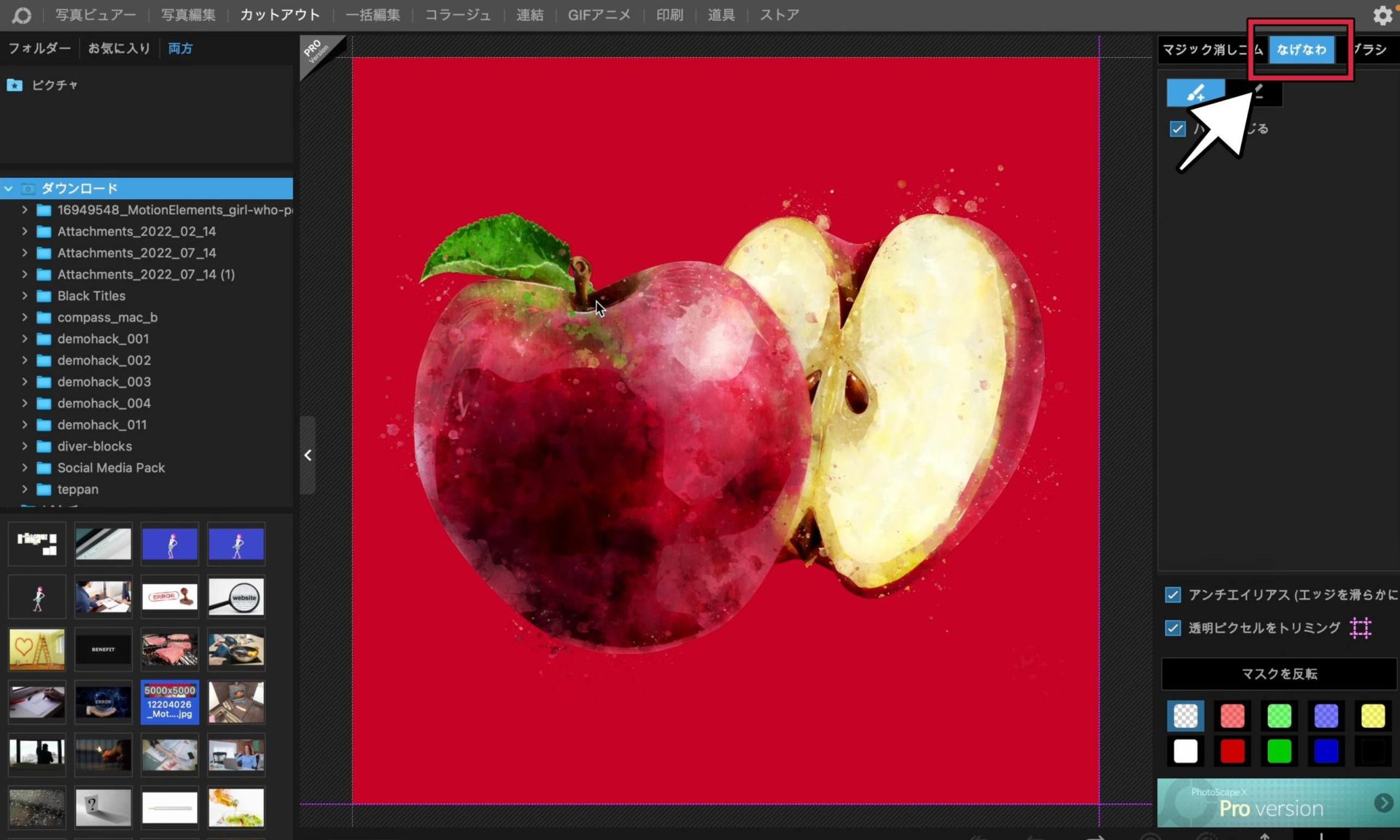
Task: Collapse the ダウンロード folder tree
Action: click(9, 189)
